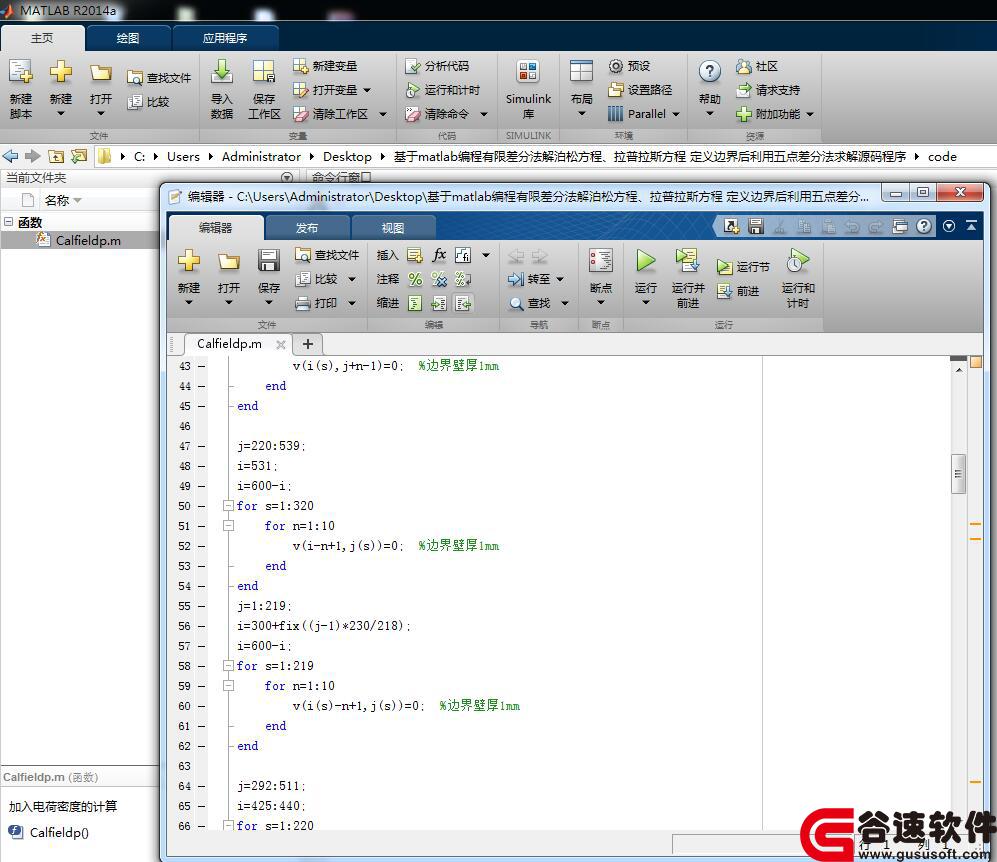Image resolution: width=997 pixels, height=862 pixels.
Task: Click Import Data green arrow icon
Action: (221, 72)
